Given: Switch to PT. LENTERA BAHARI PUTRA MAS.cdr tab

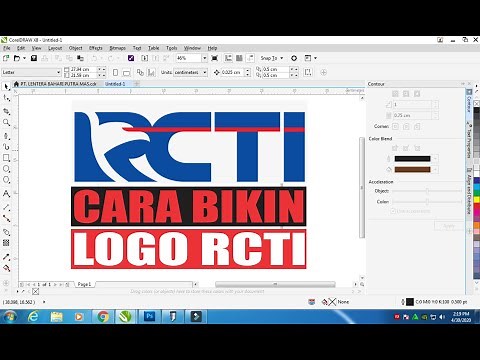Looking at the screenshot, I should 58,84.
